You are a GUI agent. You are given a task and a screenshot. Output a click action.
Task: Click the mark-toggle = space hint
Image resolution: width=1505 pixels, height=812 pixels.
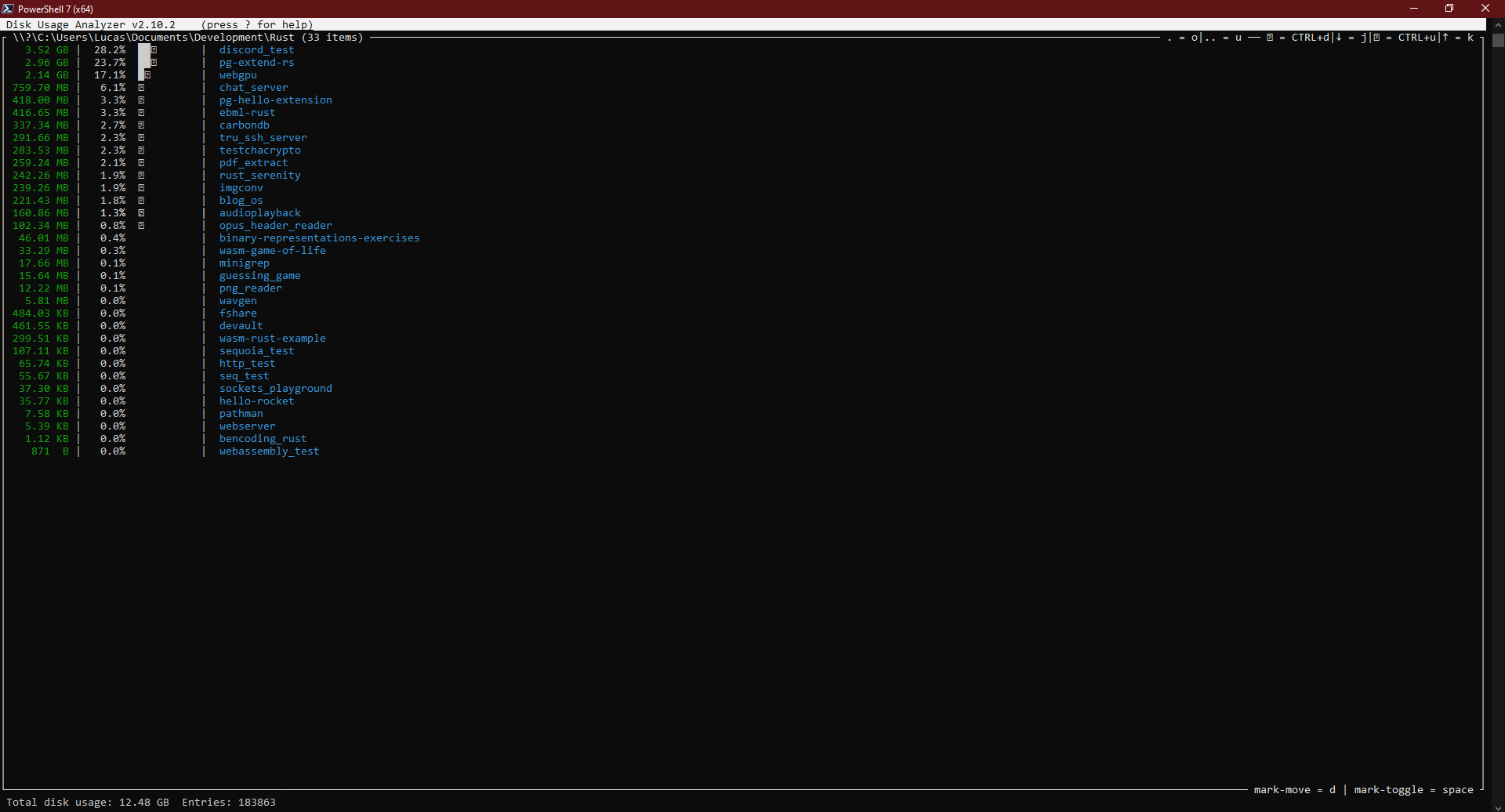point(1413,790)
